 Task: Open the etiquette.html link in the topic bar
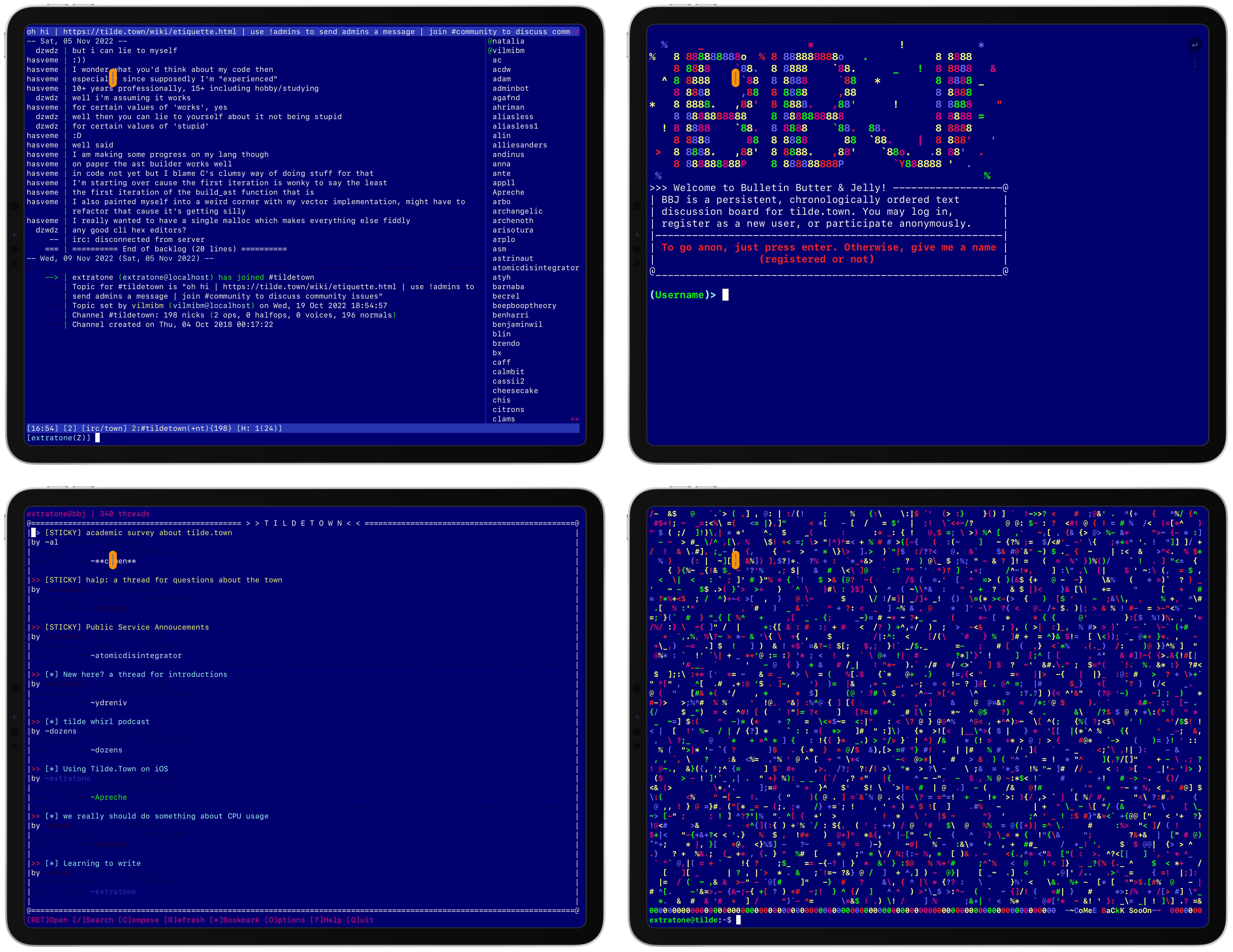pyautogui.click(x=150, y=32)
